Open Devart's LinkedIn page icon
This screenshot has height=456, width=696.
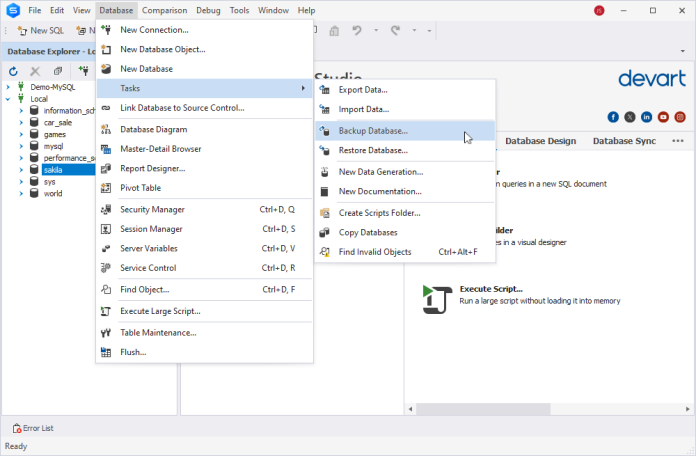646,117
